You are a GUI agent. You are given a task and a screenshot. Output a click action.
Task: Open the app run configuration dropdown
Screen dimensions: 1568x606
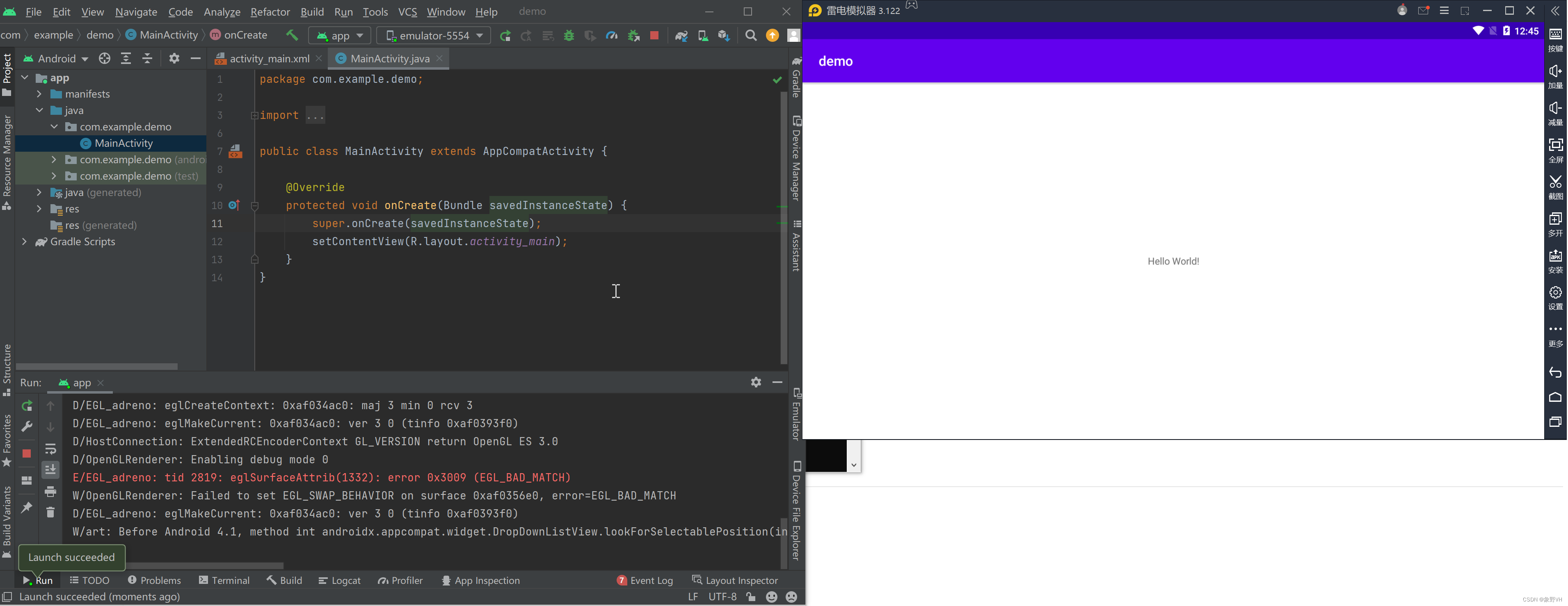point(340,35)
